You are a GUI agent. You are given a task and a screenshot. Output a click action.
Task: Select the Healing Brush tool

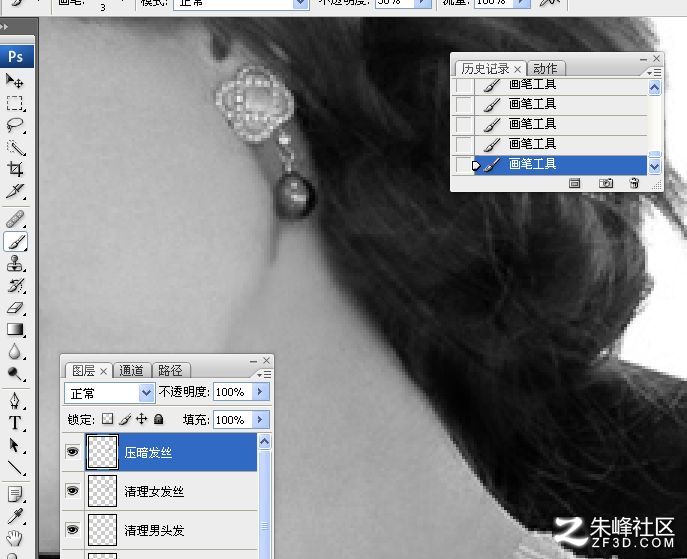15,219
